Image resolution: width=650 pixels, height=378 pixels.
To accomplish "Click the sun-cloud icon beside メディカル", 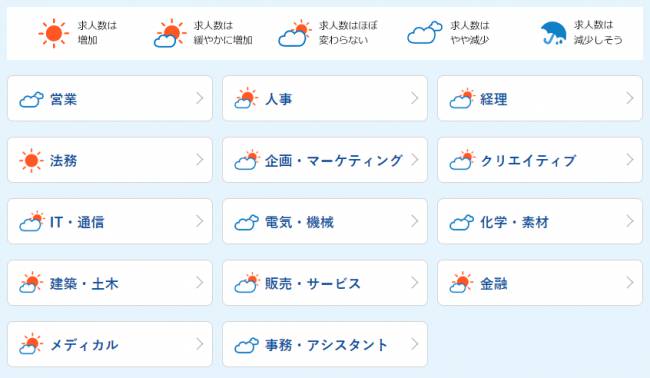I will (31, 344).
